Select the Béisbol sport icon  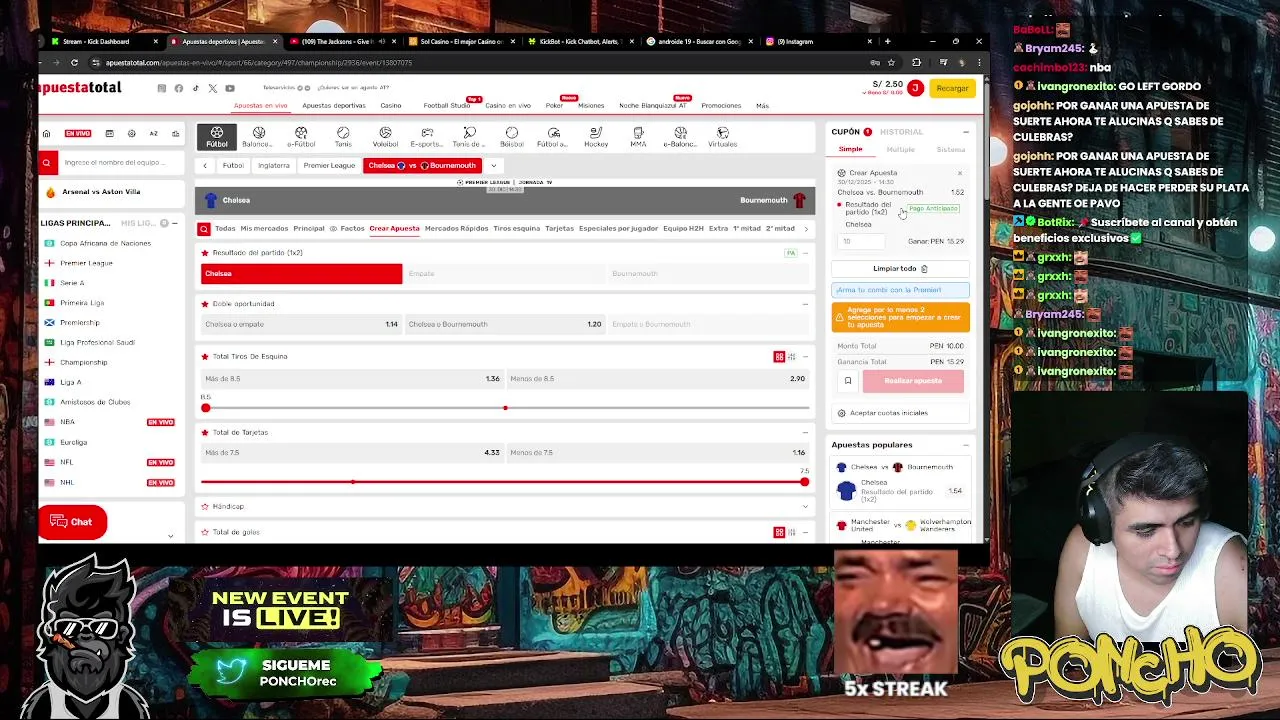(x=511, y=137)
